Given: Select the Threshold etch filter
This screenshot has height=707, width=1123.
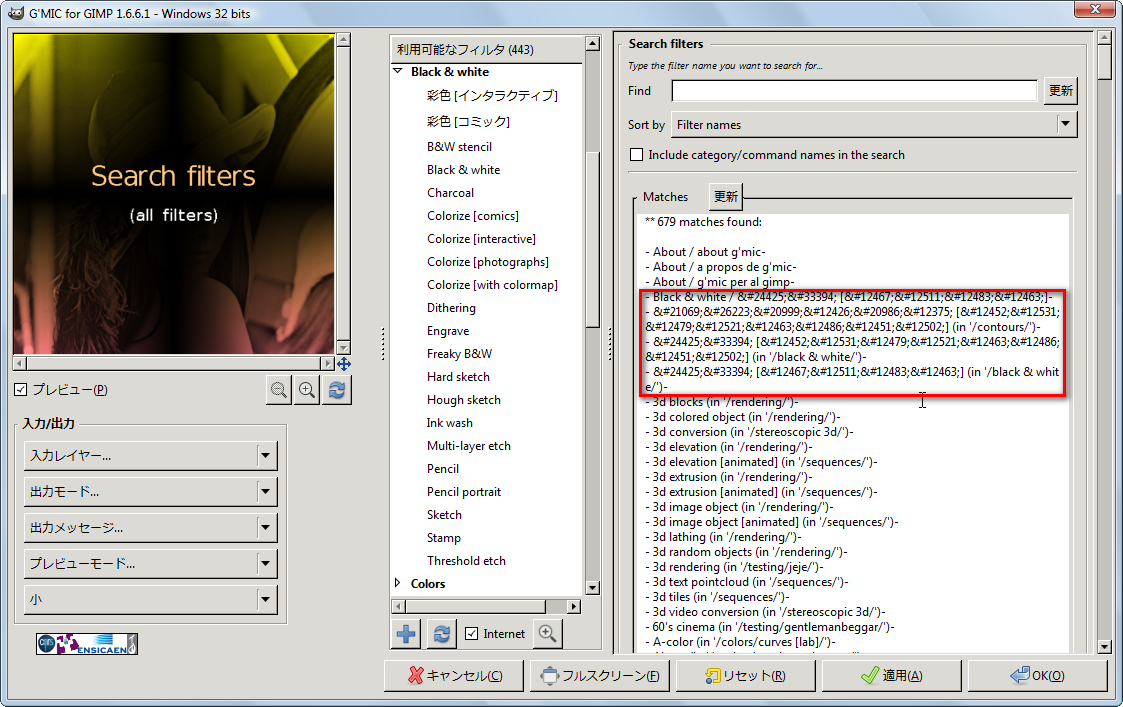Looking at the screenshot, I should (466, 561).
